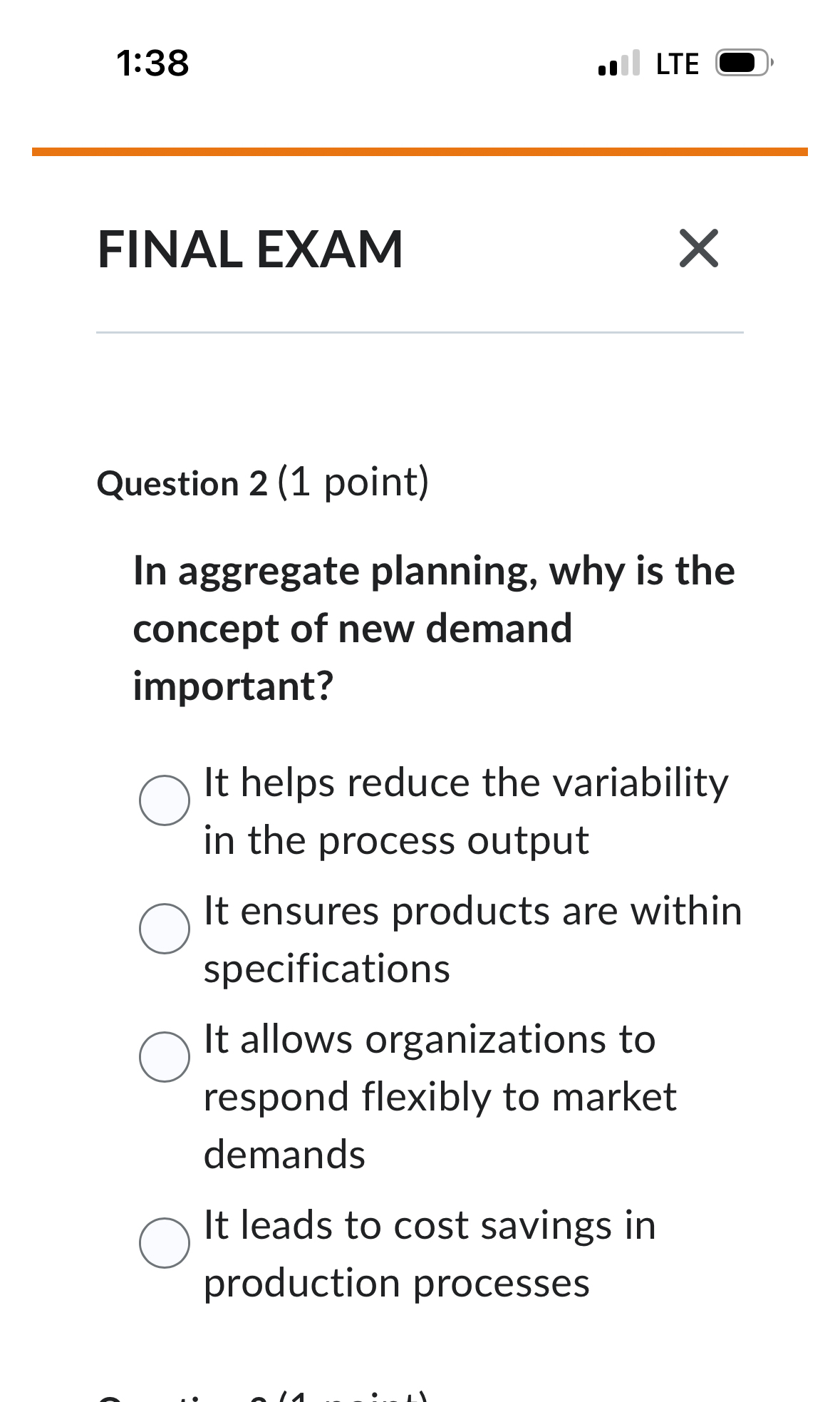Screen dimensions: 840x1402
Task: Tap the X icon beside the exam title
Action: click(x=697, y=249)
